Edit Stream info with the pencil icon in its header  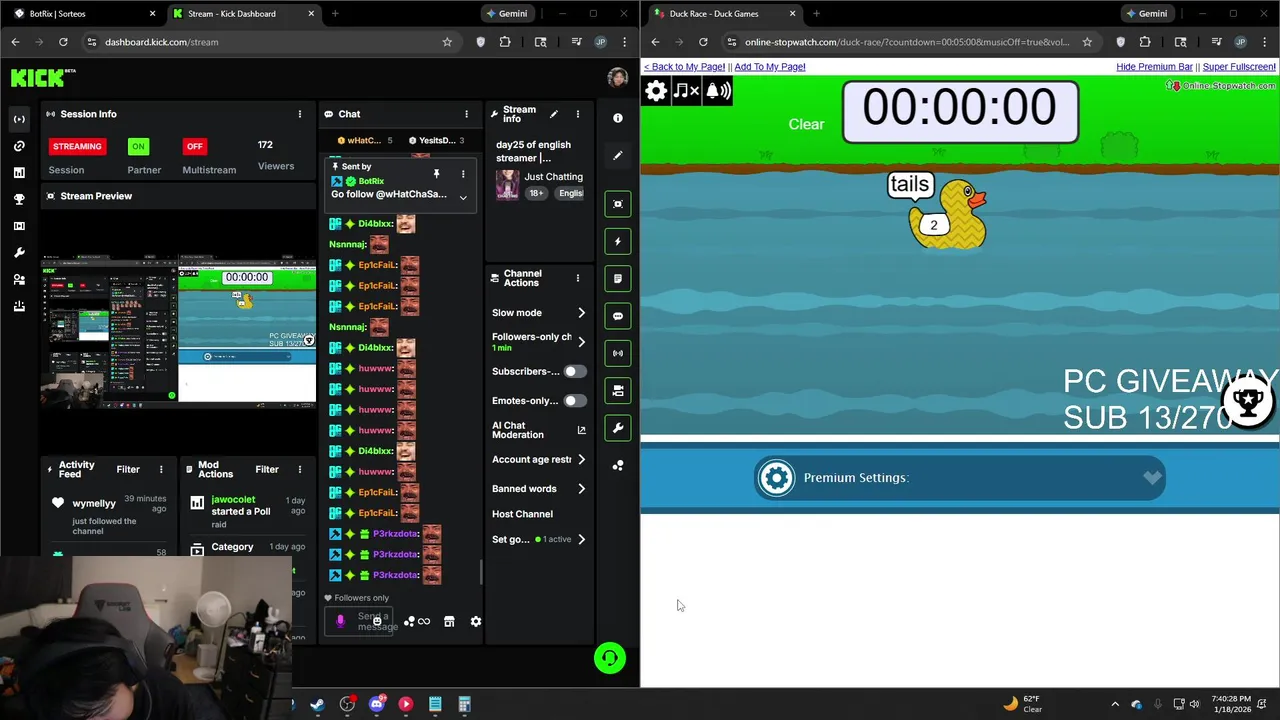[554, 114]
